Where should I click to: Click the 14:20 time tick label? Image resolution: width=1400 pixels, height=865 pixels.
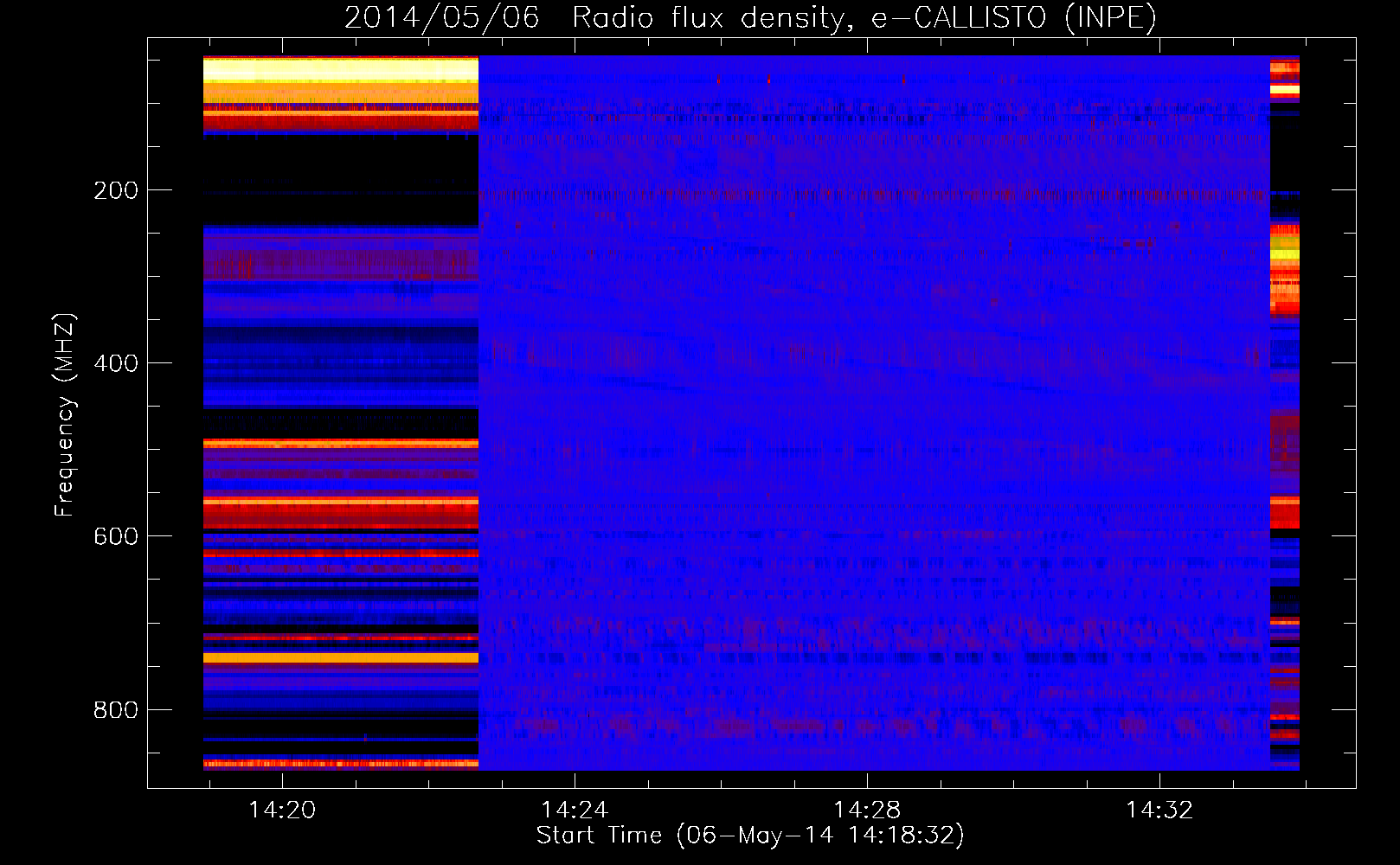[x=282, y=811]
